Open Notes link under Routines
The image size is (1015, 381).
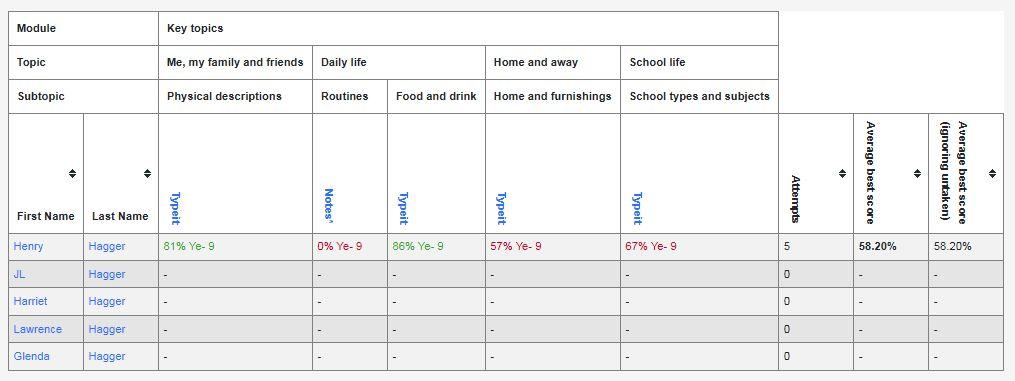point(329,205)
